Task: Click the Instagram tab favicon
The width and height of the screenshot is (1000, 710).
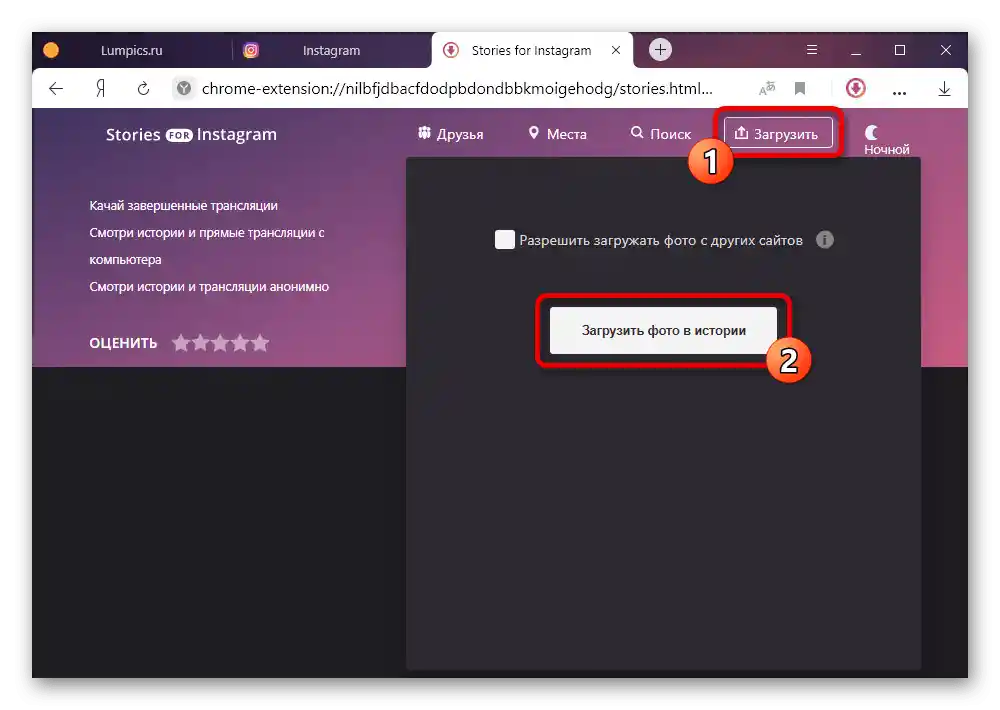Action: [251, 50]
